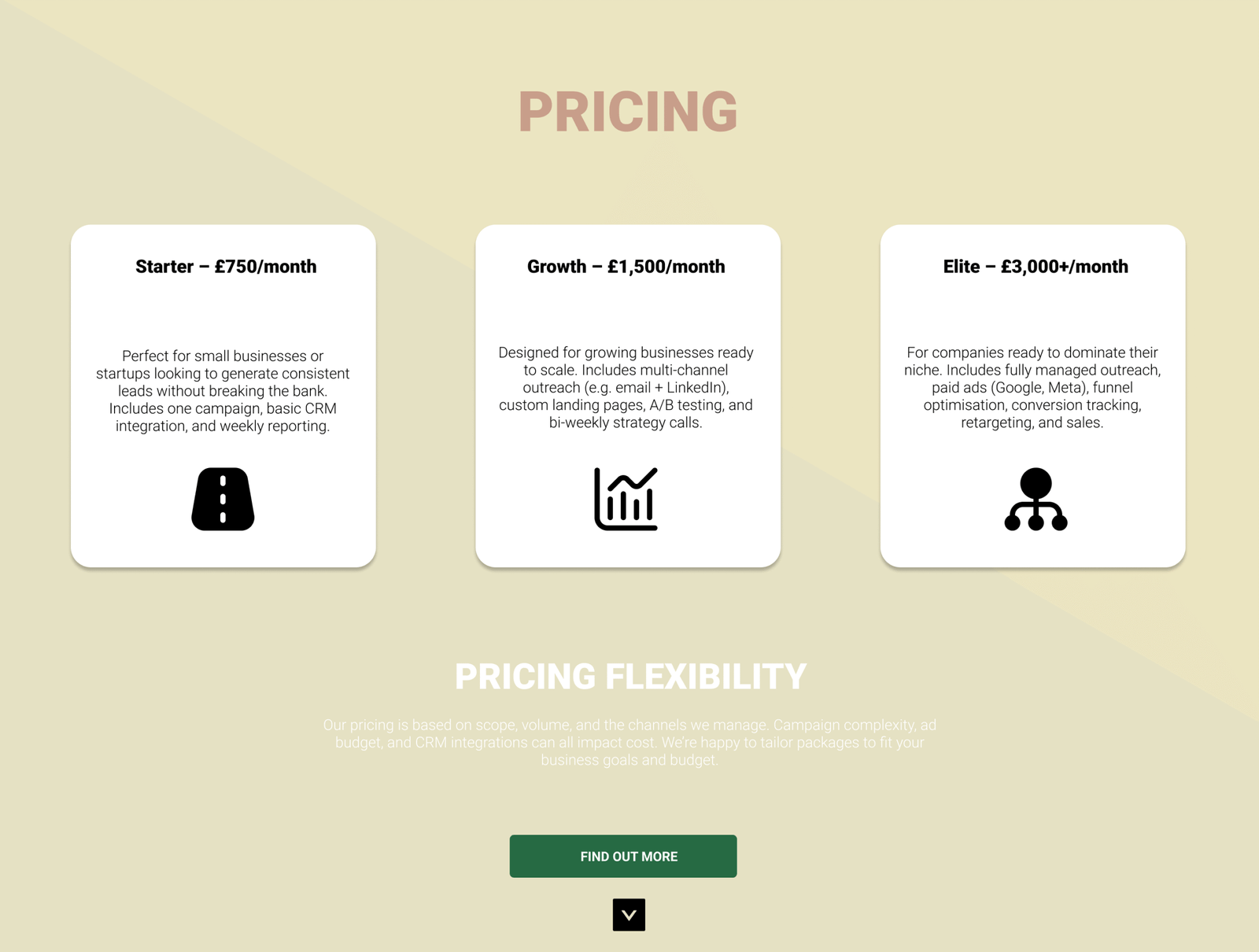Click 'integration, and weekly reporting' line in Starter card

pos(223,426)
